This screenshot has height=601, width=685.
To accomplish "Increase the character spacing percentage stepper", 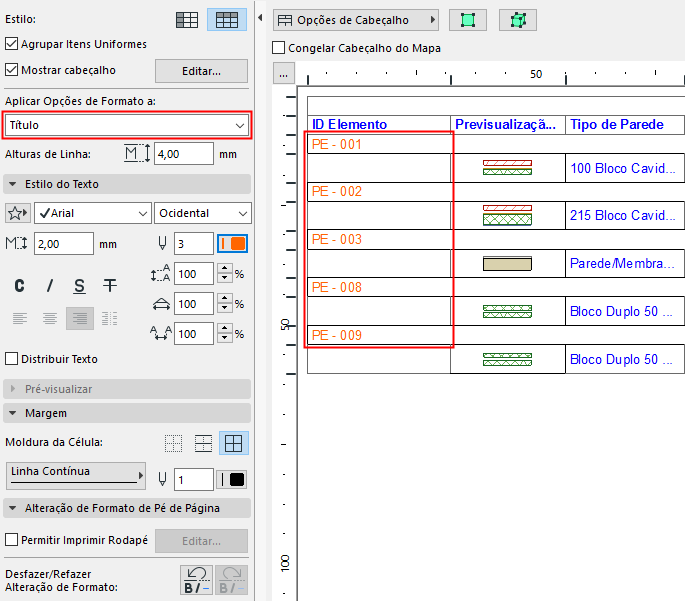I will point(225,328).
